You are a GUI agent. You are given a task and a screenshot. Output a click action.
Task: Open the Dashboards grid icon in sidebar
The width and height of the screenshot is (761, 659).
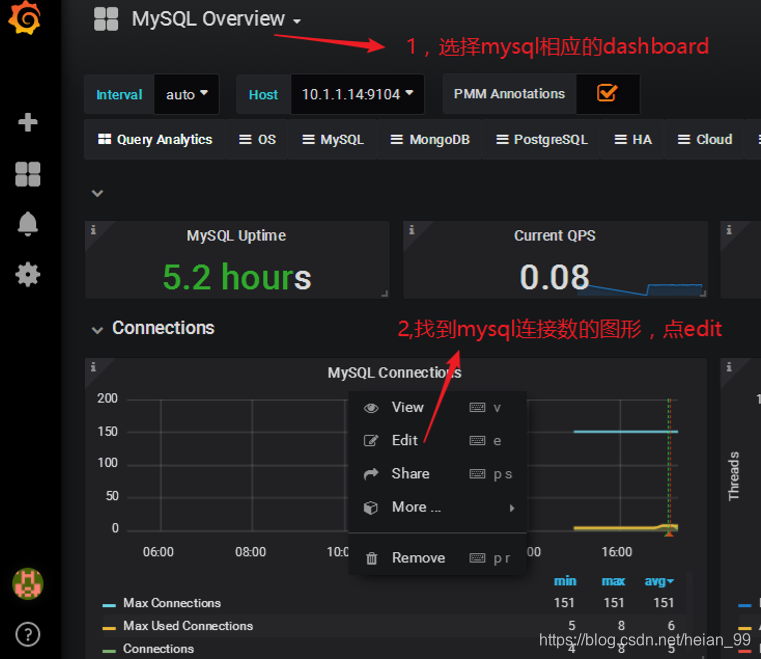point(28,174)
